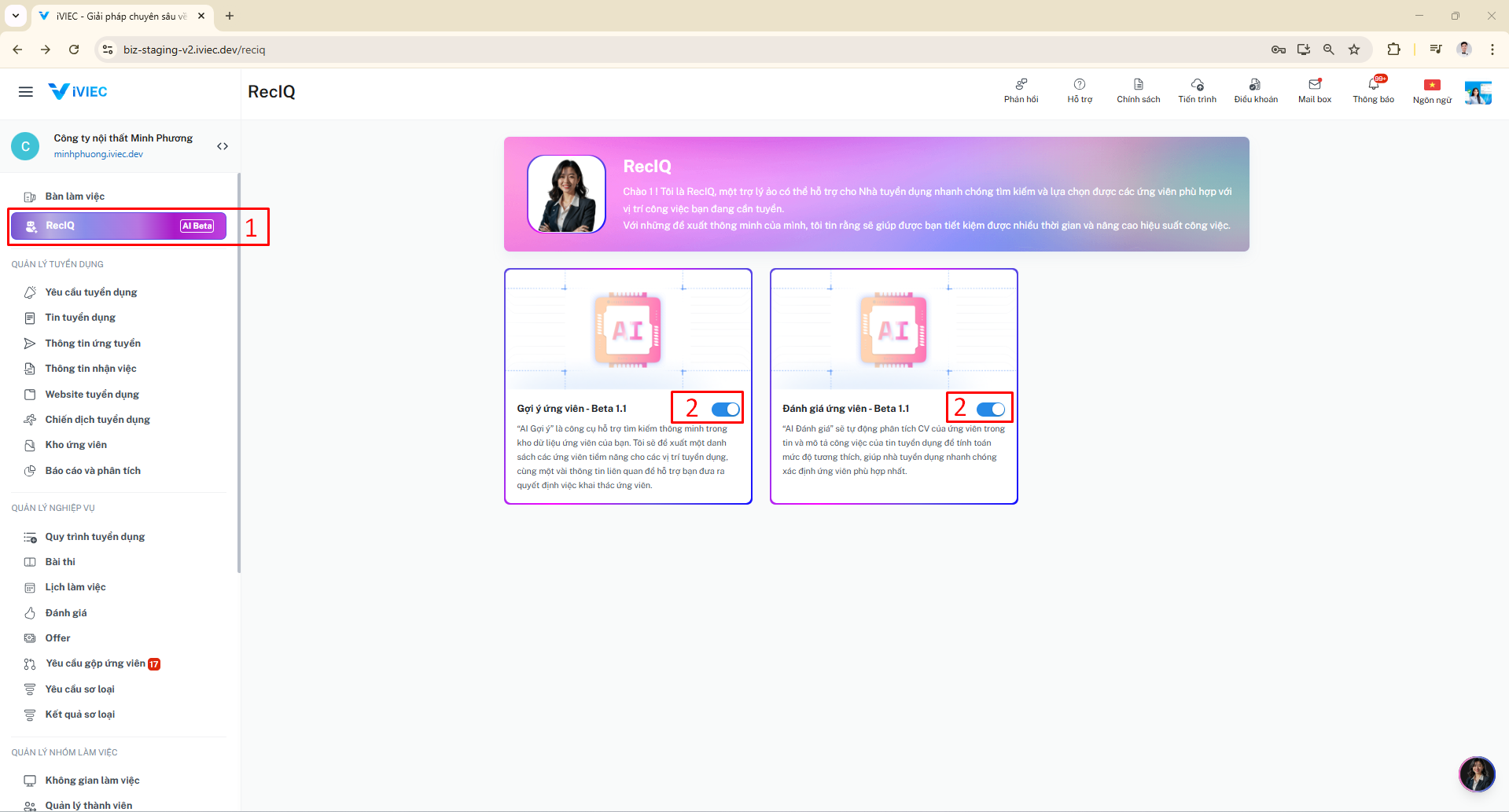
Task: Turn off Đánh giá ứng viên toggle
Action: (x=990, y=409)
